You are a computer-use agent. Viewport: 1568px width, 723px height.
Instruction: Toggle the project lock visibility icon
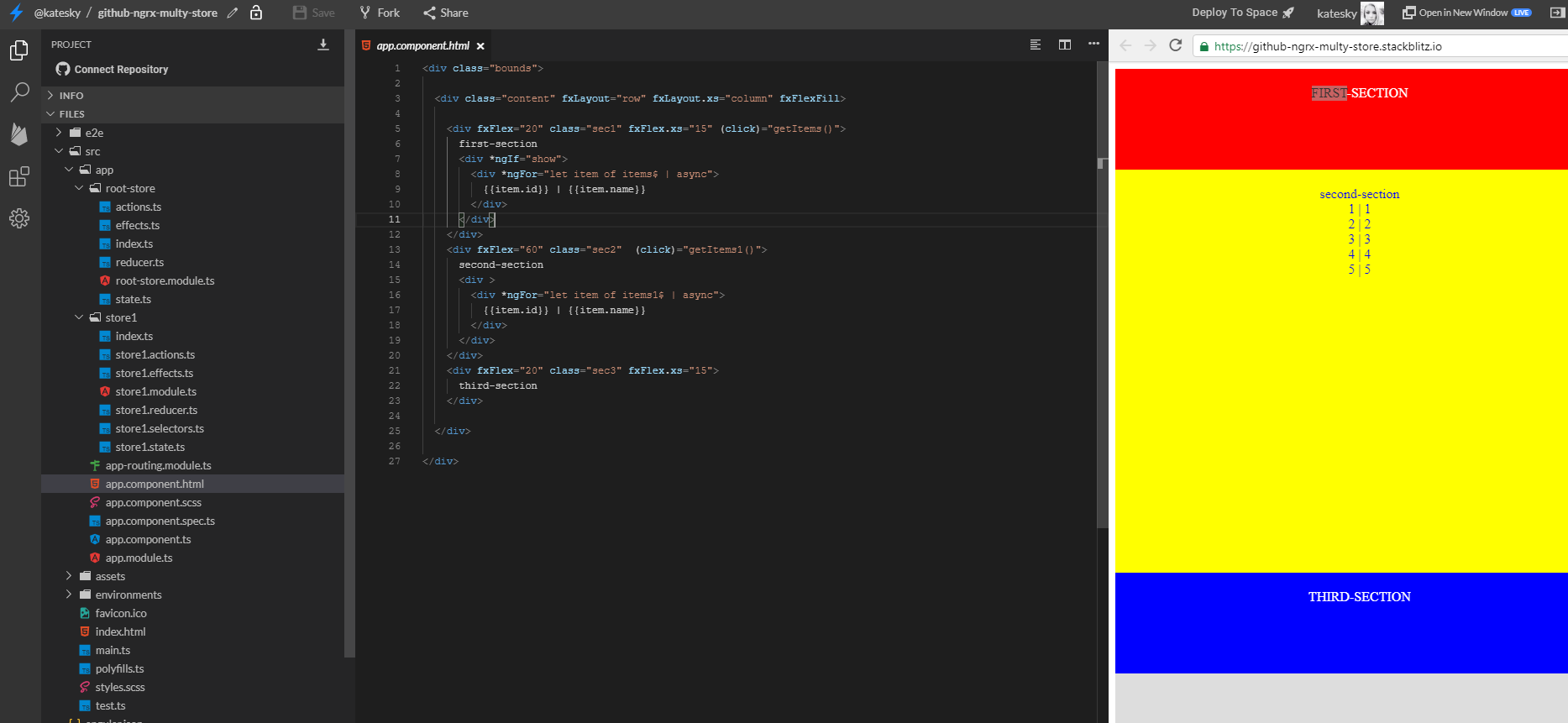click(256, 13)
